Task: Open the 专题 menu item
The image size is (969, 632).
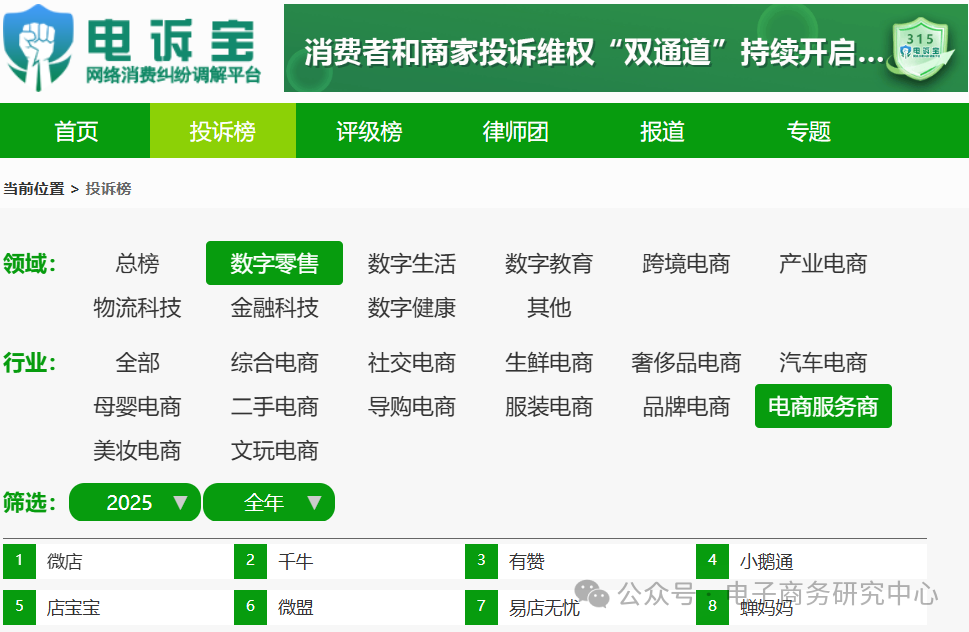Action: [x=808, y=130]
